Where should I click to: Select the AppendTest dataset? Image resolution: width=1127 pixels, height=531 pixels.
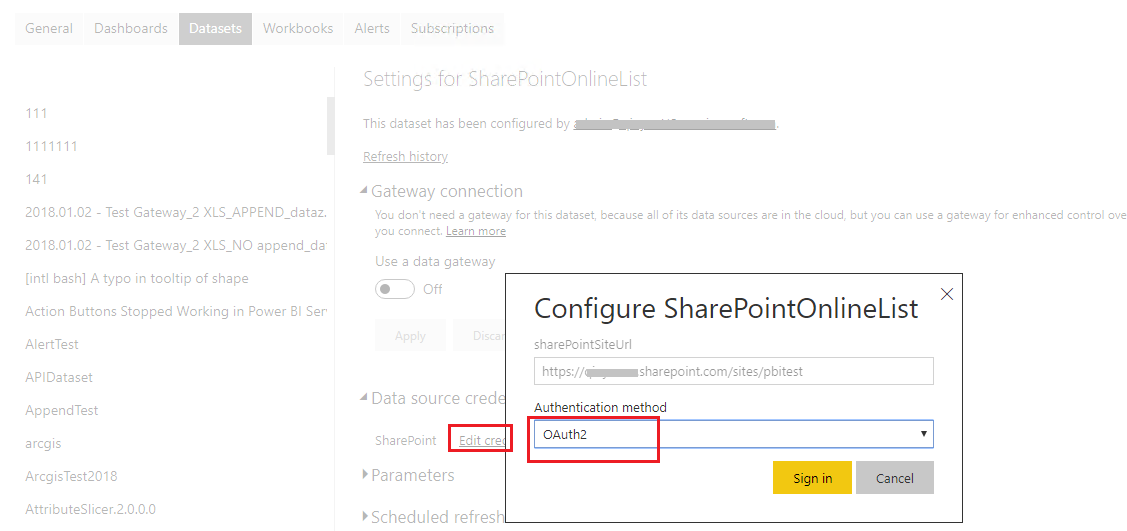click(61, 410)
